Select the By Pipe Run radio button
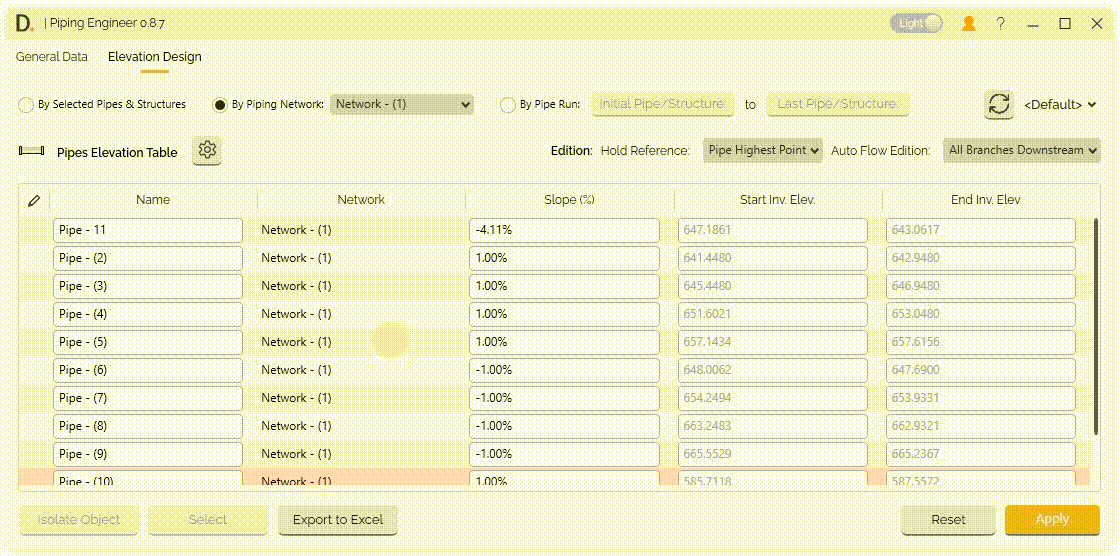The image size is (1120, 556). [508, 105]
